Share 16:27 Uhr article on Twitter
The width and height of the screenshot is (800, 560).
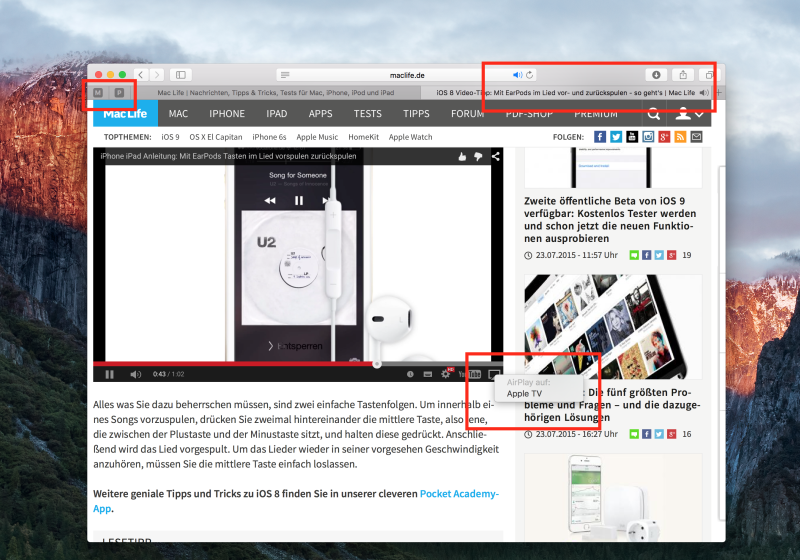[x=659, y=434]
